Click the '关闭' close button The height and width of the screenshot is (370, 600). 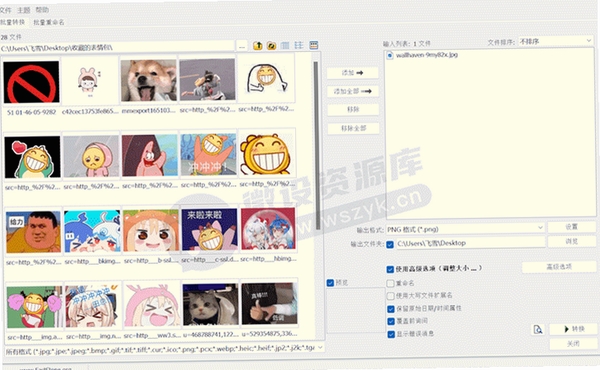pos(574,344)
